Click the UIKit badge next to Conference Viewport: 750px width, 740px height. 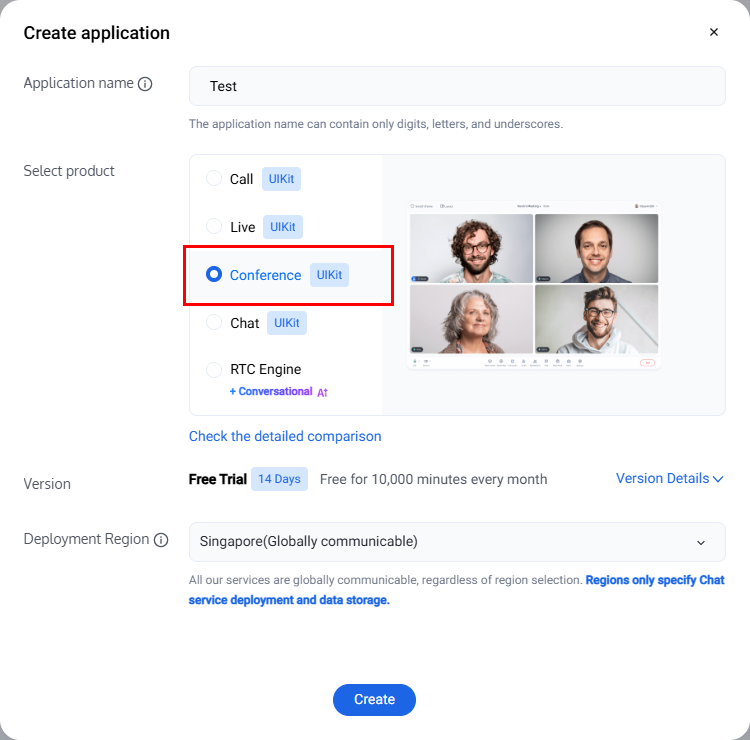click(329, 275)
